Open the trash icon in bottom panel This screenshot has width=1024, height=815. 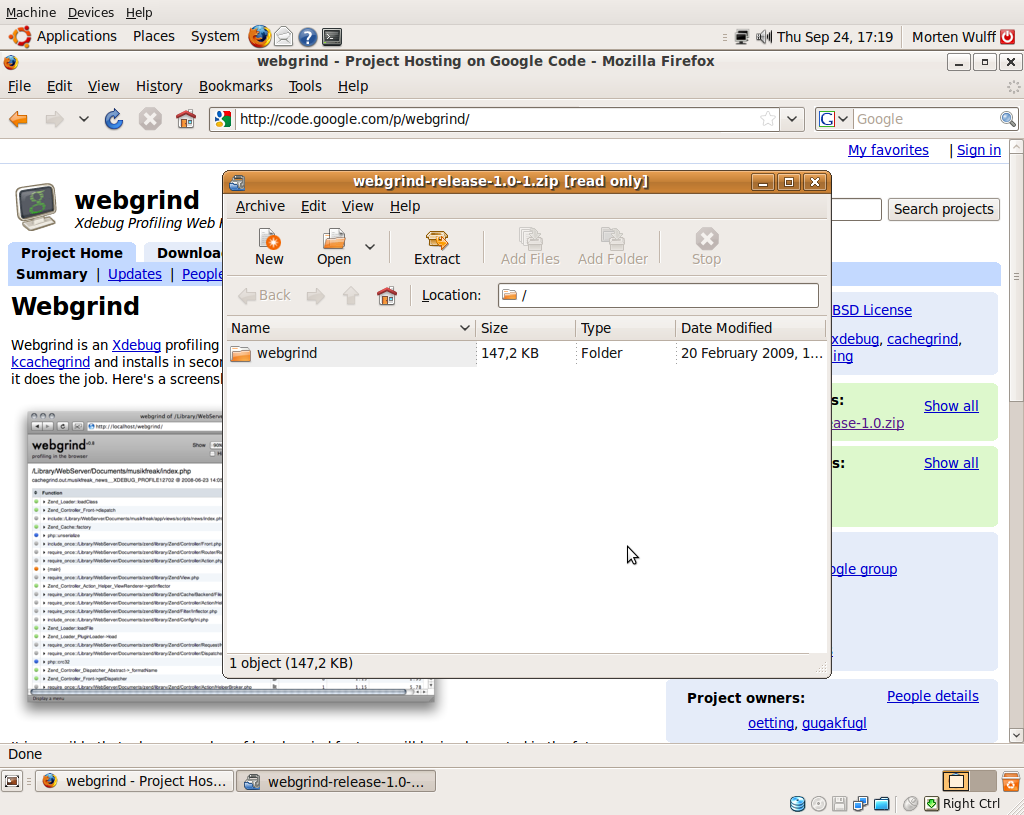click(x=1010, y=781)
